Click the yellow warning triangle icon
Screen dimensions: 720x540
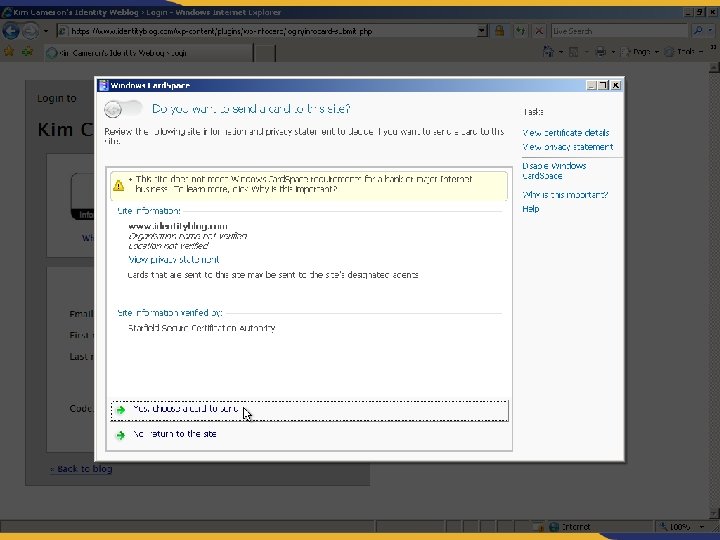(118, 185)
